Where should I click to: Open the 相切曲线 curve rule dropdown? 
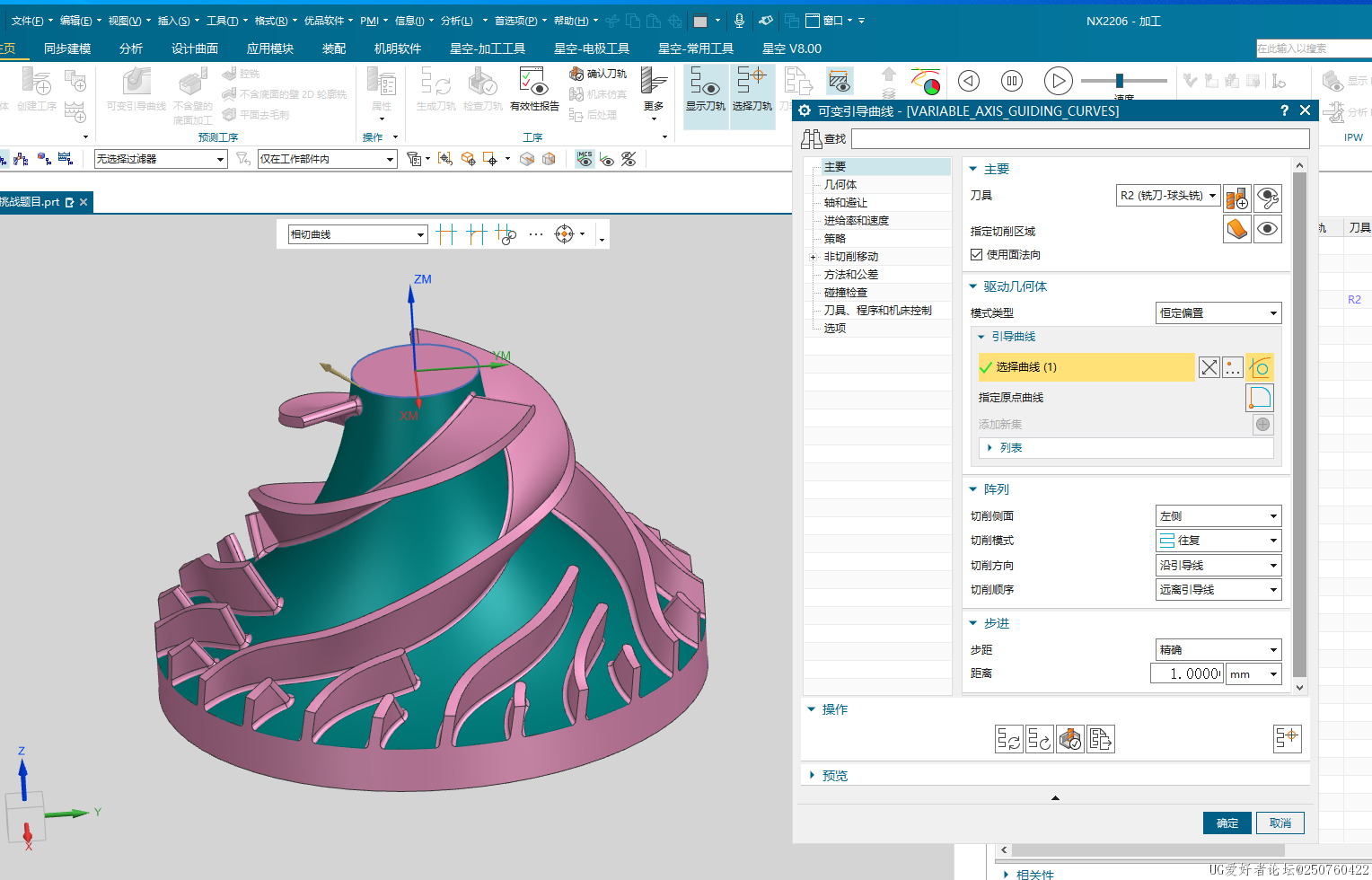pos(357,234)
